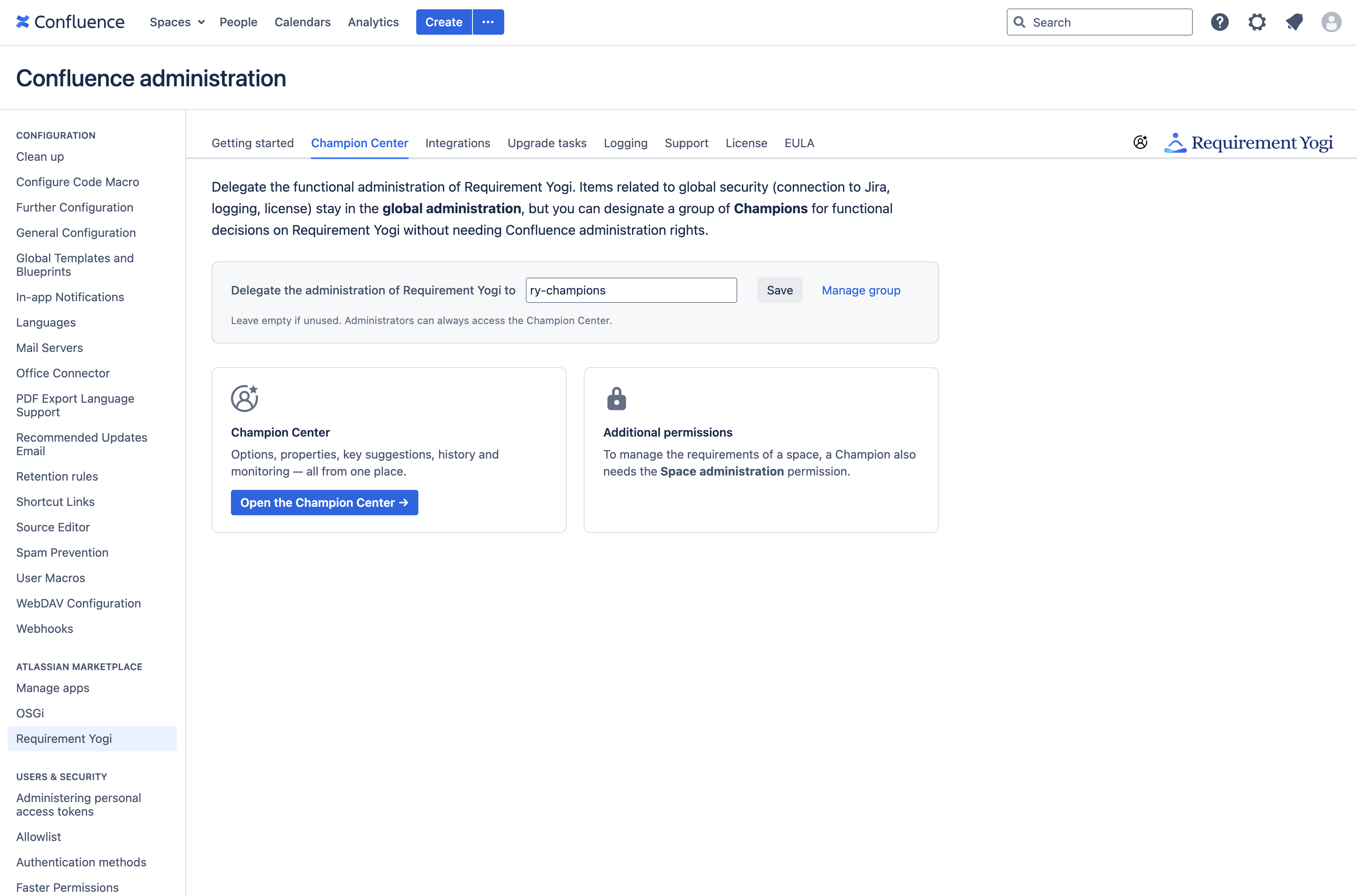Click the search magnifier icon

[x=1019, y=22]
